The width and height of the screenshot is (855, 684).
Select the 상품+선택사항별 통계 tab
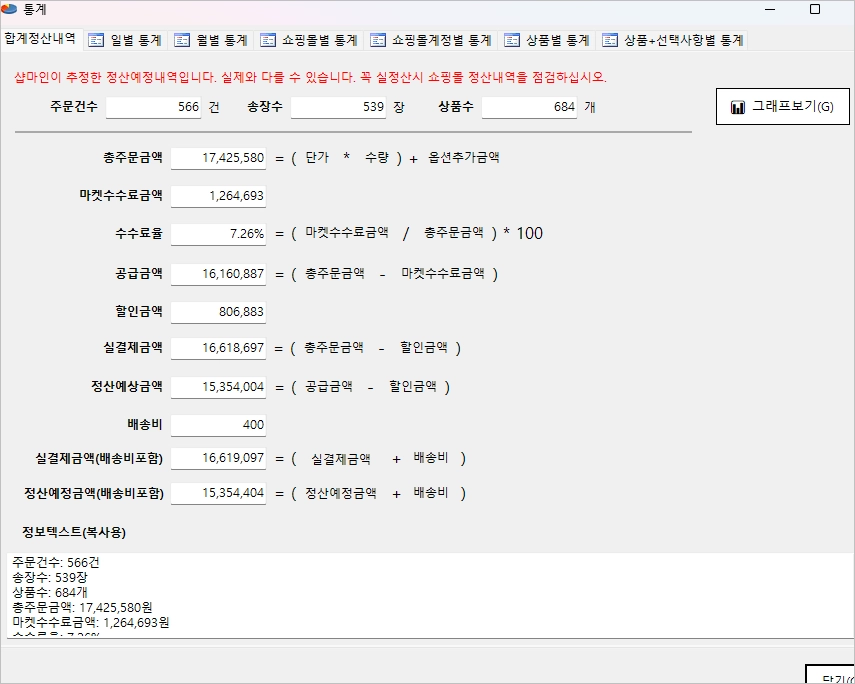coord(672,40)
